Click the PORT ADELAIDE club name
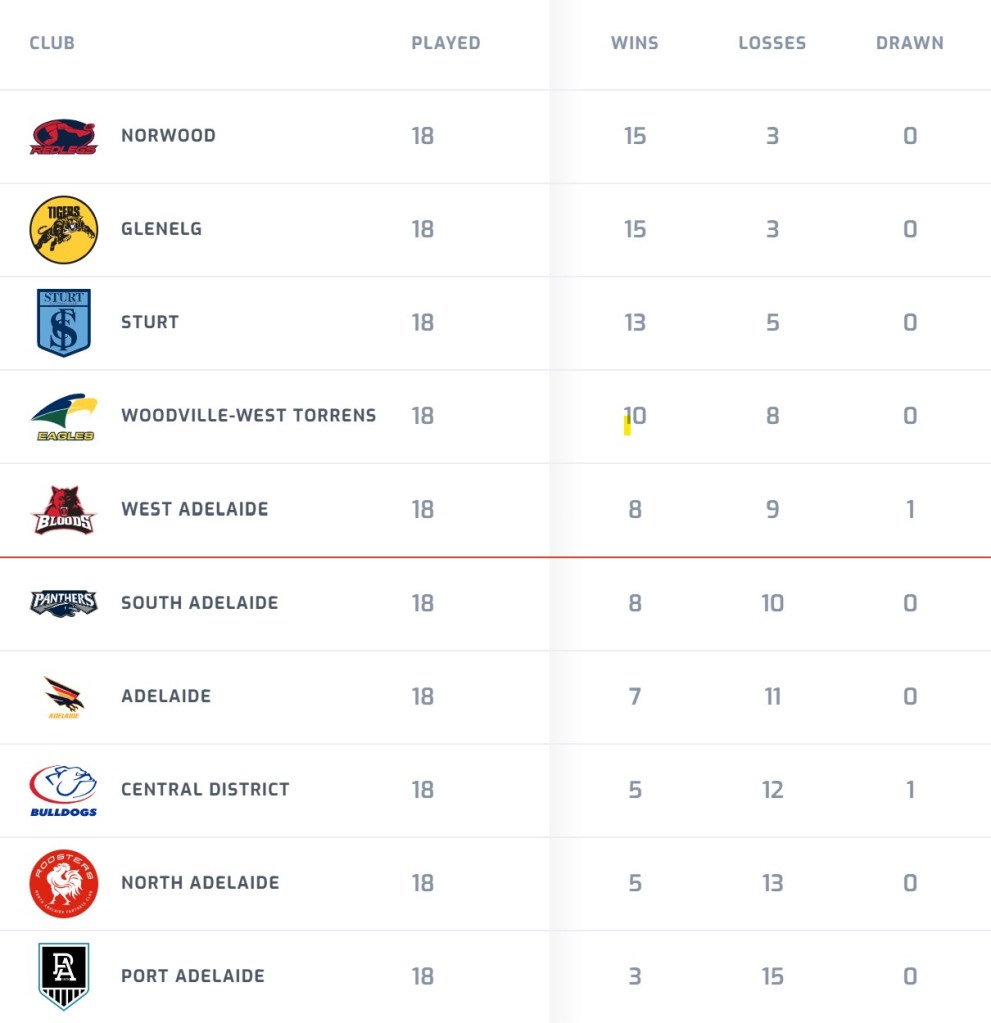Viewport: 991px width, 1023px height. click(x=193, y=976)
